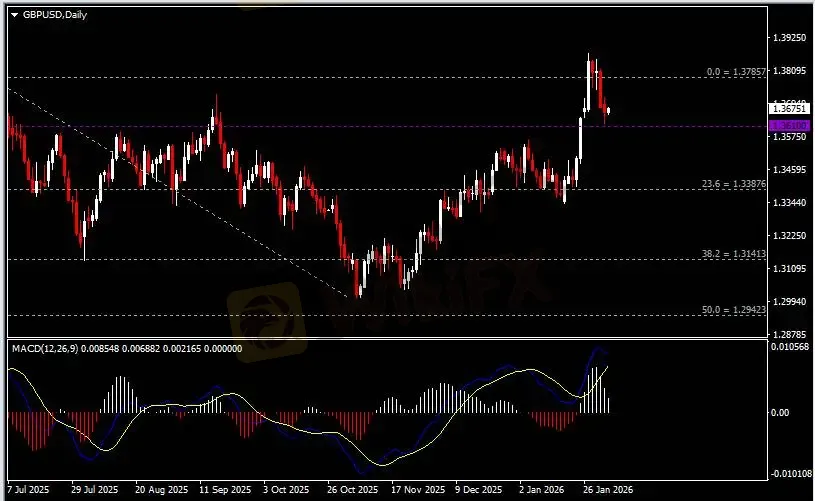Click the 1.39250 price axis label
Image resolution: width=815 pixels, height=501 pixels.
pyautogui.click(x=790, y=38)
